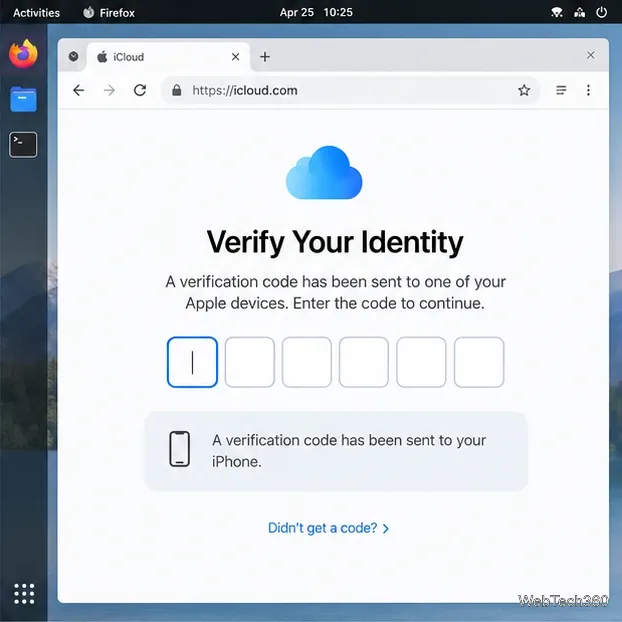The height and width of the screenshot is (622, 622).
Task: Click round icon left of iCloud tab
Action: coord(73,57)
